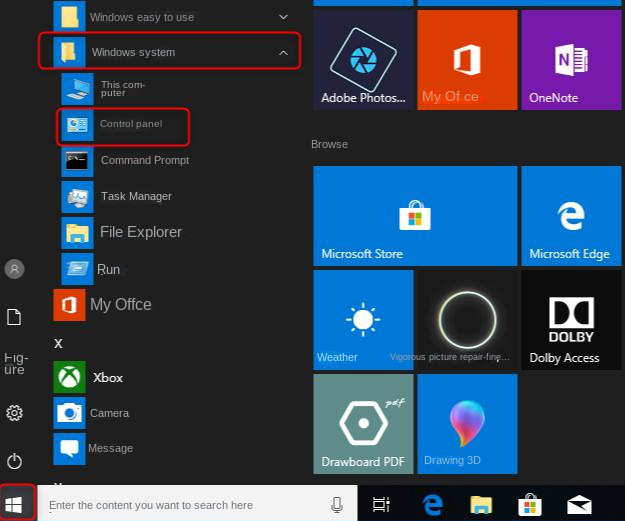Open the Drawing 3D tile
The height and width of the screenshot is (521, 625).
(467, 424)
